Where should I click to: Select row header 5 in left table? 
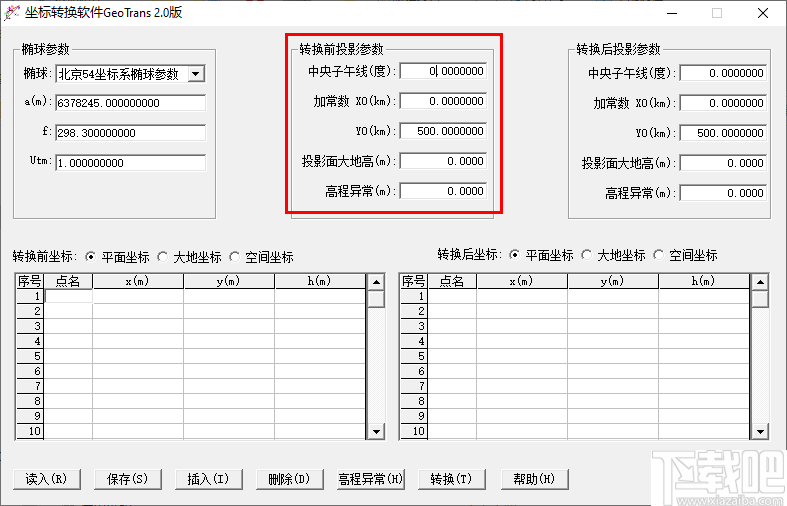(x=30, y=356)
